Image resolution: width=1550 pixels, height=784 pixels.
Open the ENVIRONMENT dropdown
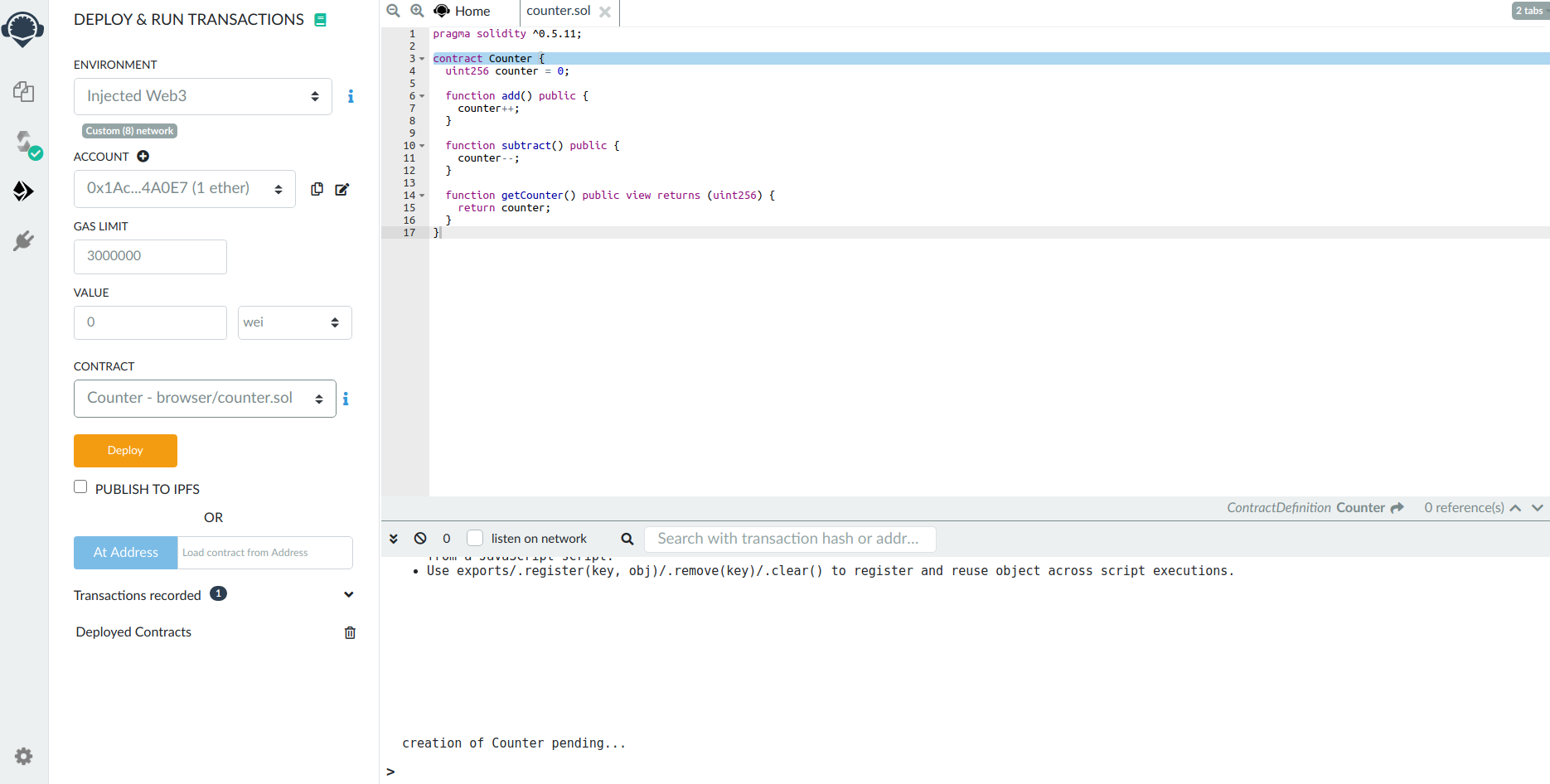point(202,96)
